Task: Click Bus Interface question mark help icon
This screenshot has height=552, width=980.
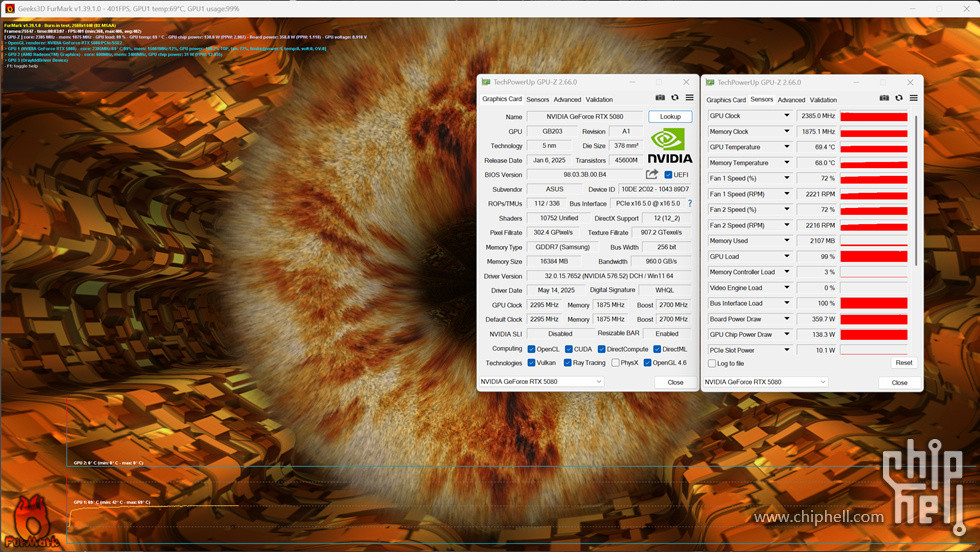Action: coord(690,204)
